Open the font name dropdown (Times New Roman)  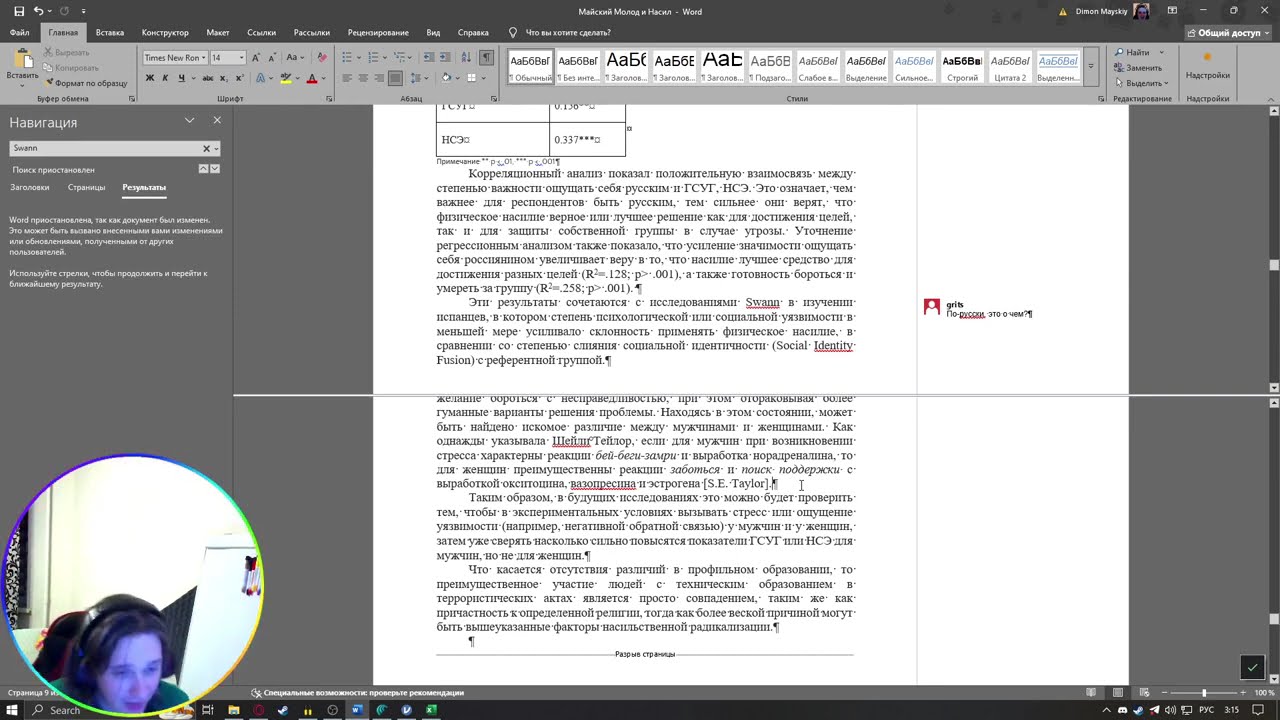pyautogui.click(x=203, y=58)
